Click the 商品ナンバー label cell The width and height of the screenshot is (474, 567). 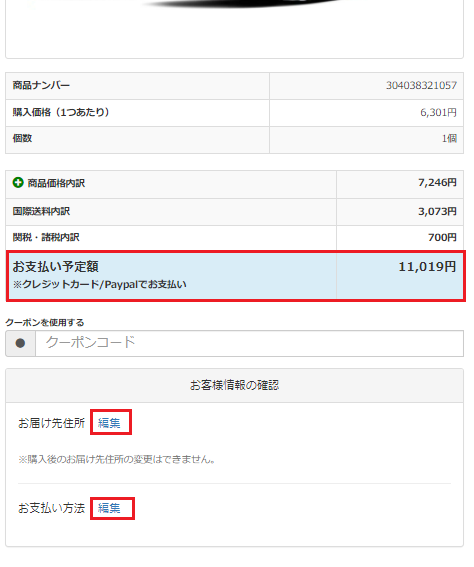tap(137, 86)
